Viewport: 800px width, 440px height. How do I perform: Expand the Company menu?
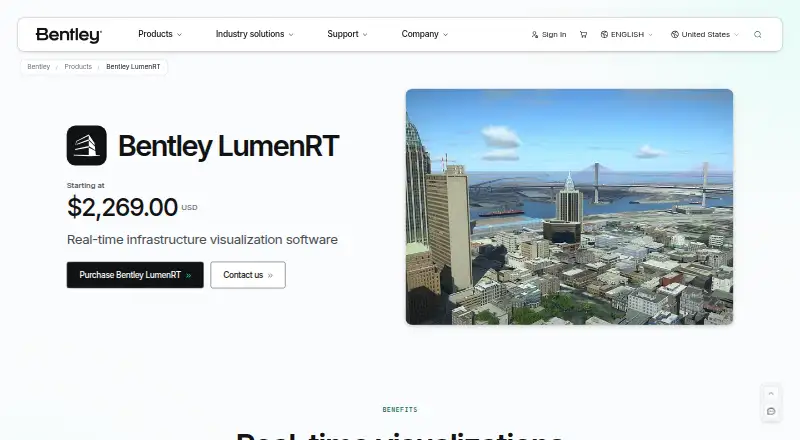424,34
